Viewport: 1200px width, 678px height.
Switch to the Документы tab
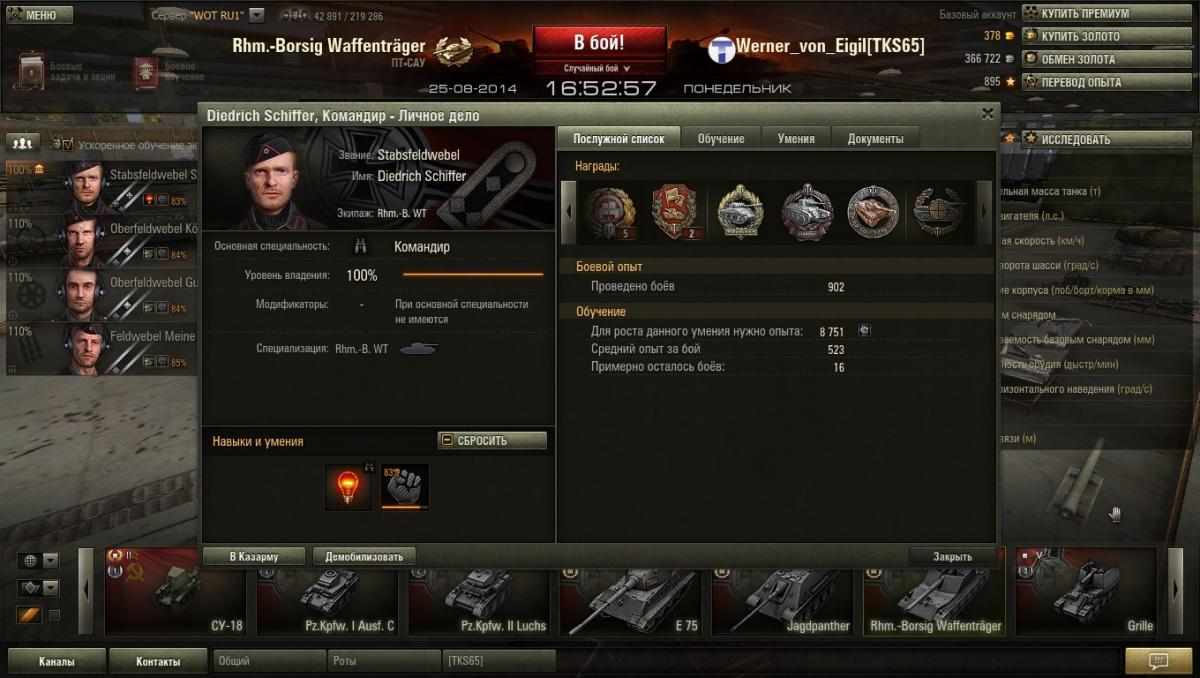(x=875, y=138)
